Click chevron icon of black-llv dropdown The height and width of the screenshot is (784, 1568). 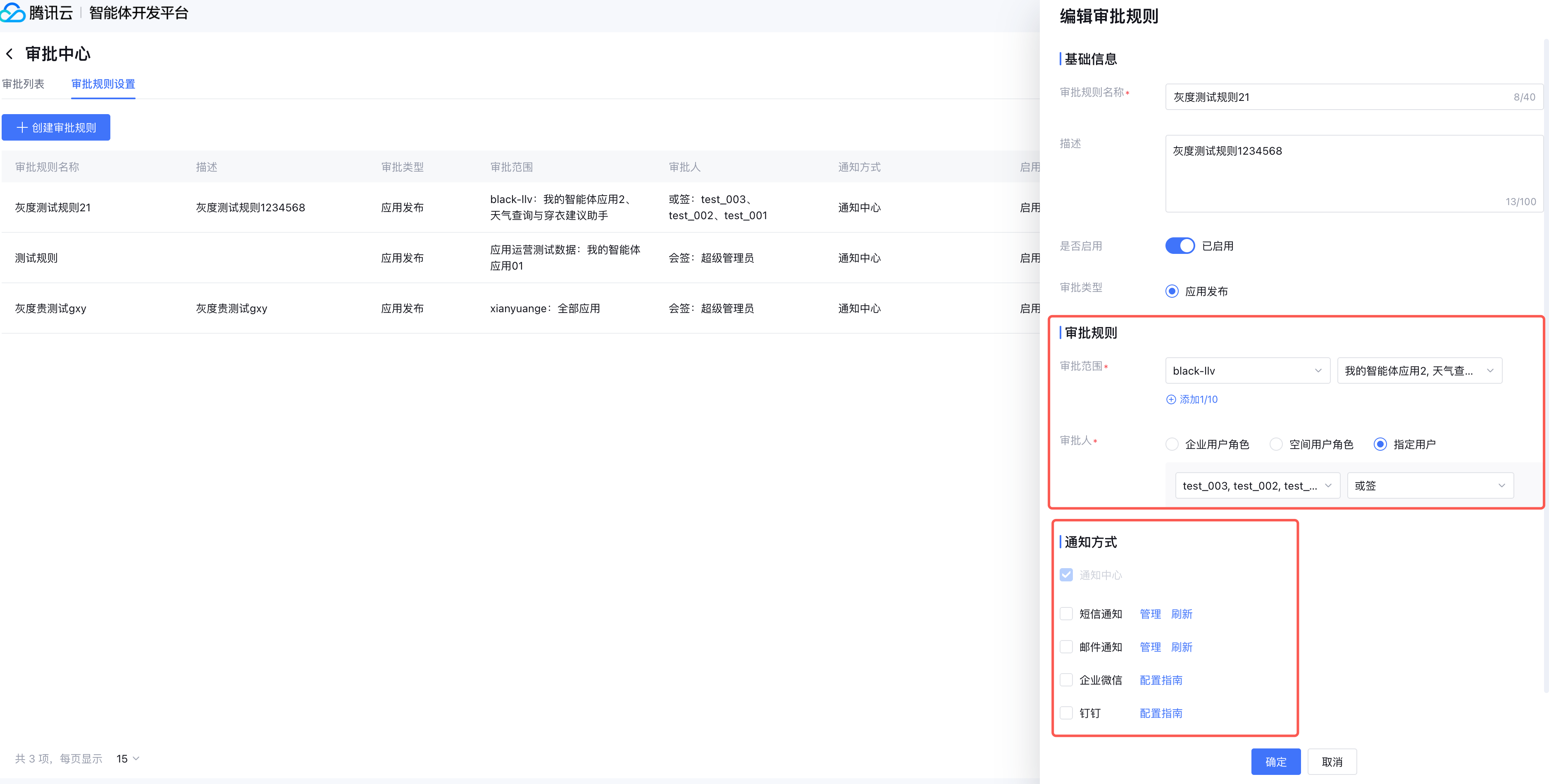click(1318, 370)
